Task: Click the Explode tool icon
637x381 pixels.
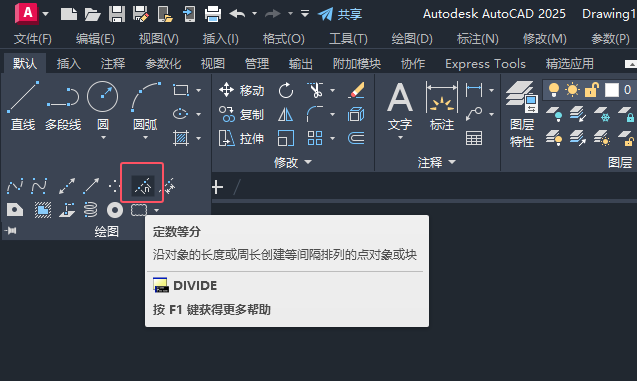Action: point(356,115)
